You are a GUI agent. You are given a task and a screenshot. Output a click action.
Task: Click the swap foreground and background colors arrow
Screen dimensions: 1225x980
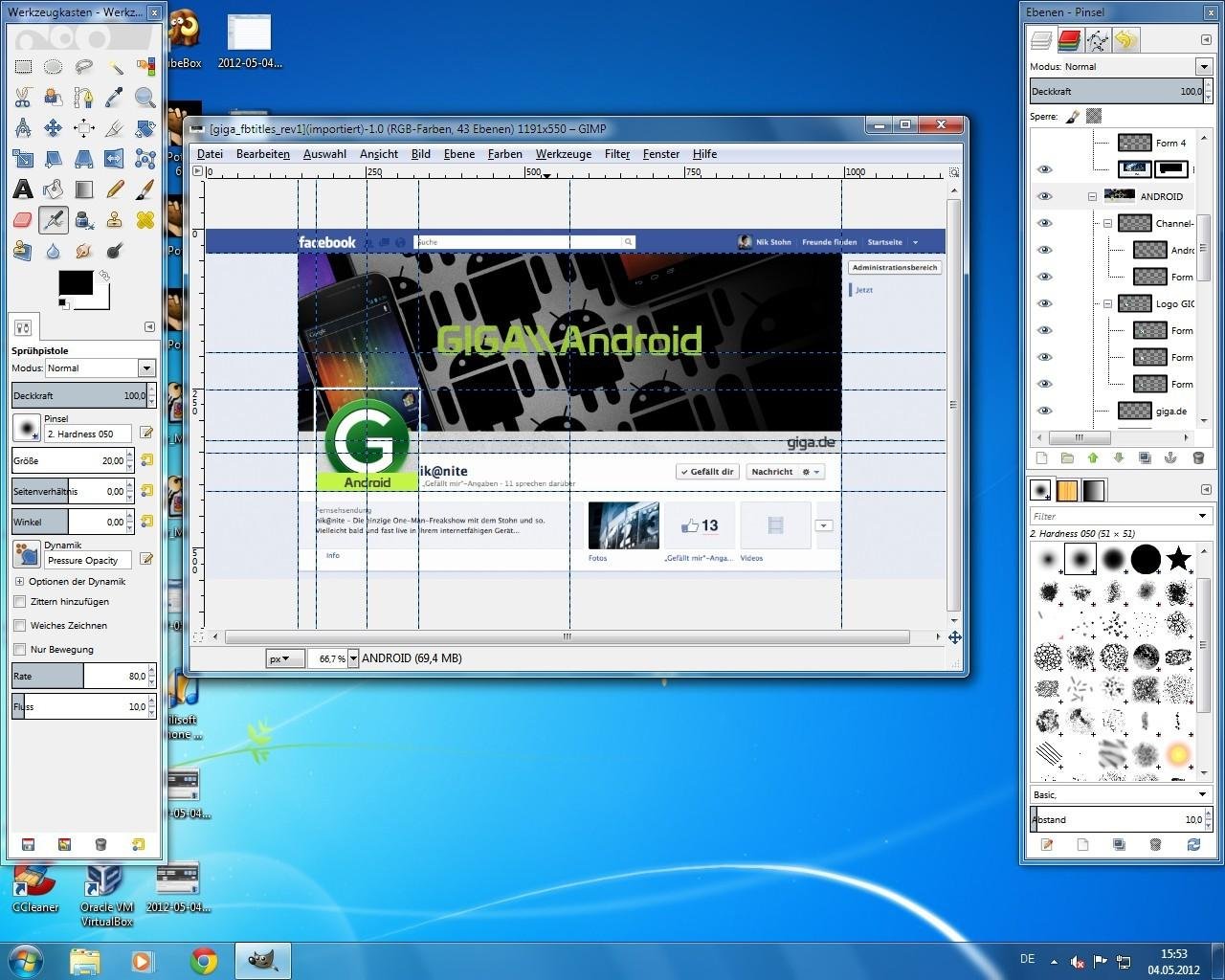point(104,276)
